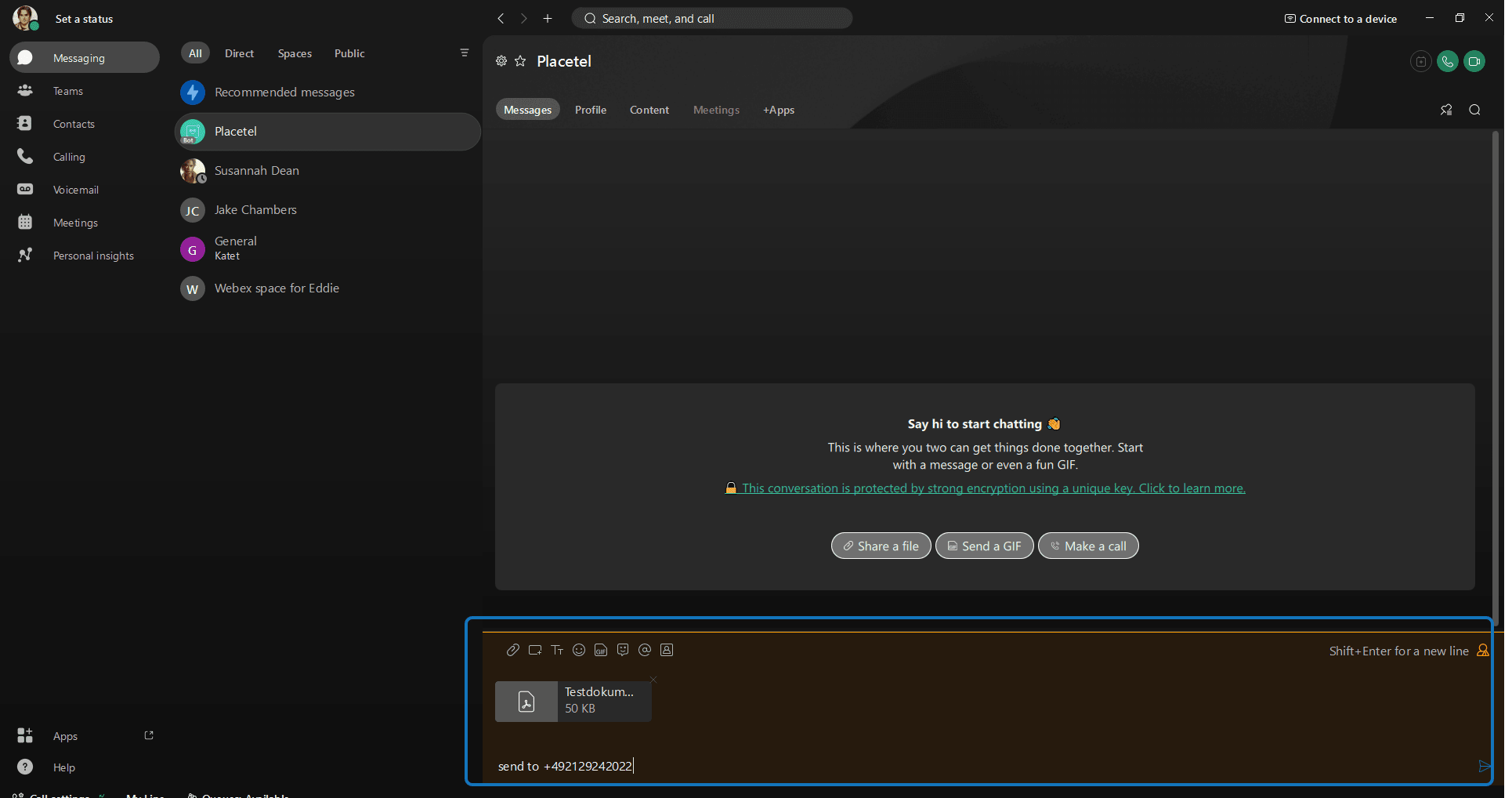Click Set a status
The height and width of the screenshot is (798, 1512).
point(84,19)
